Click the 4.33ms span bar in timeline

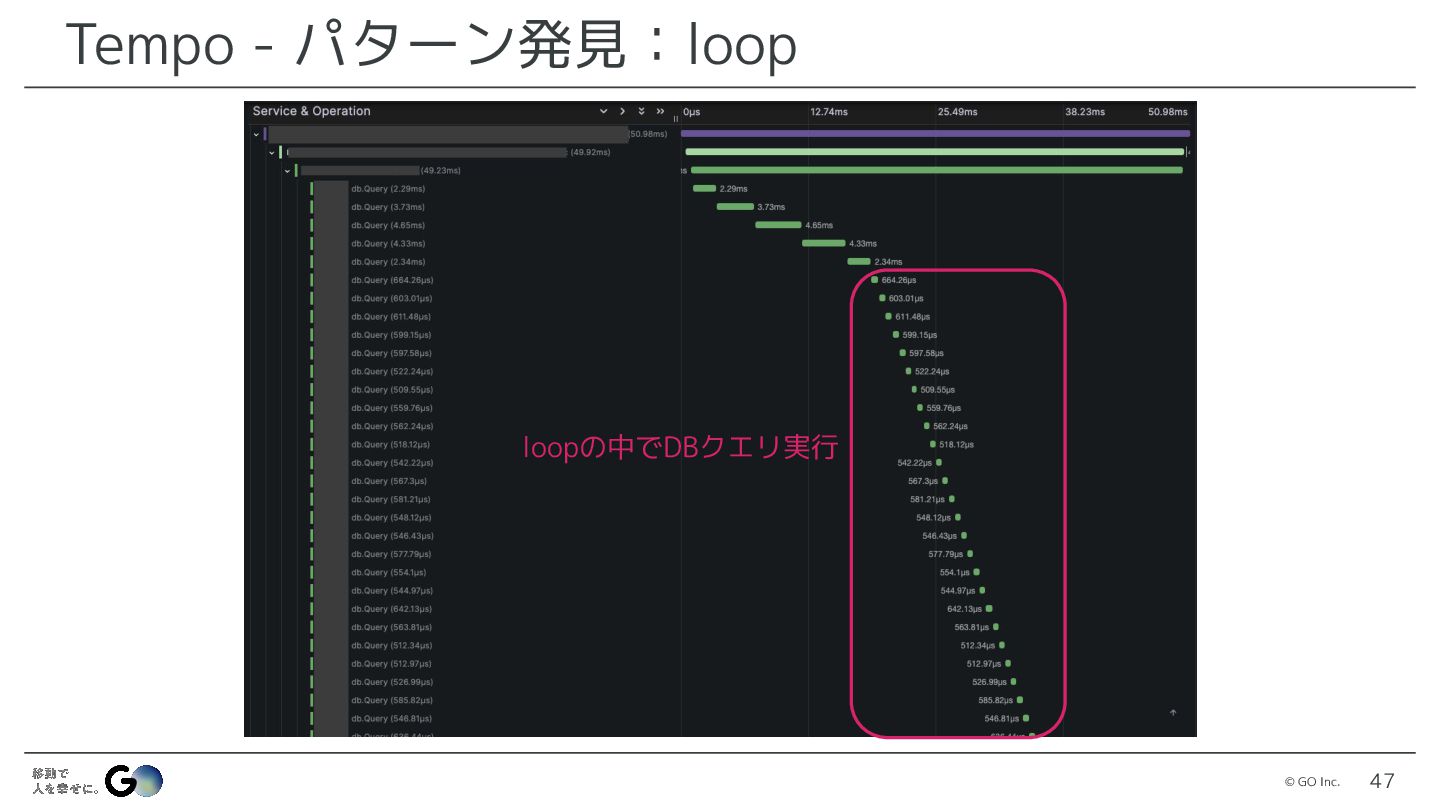(x=824, y=243)
